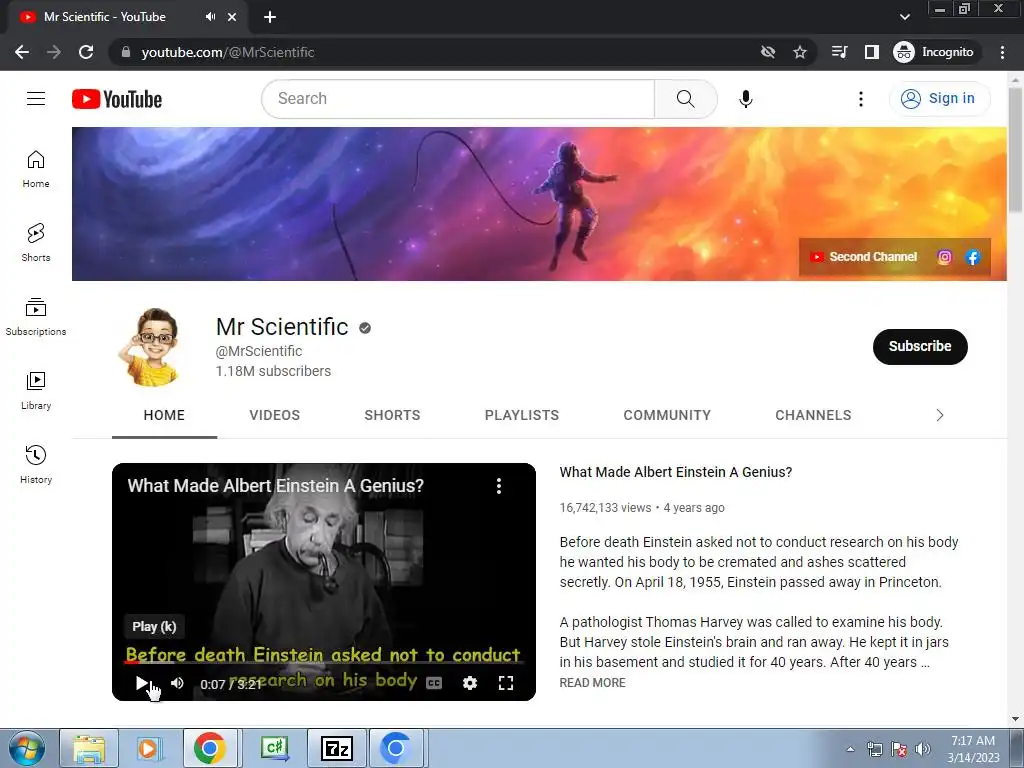Click video title overlay in player
Viewport: 1024px width, 768px height.
pos(275,486)
